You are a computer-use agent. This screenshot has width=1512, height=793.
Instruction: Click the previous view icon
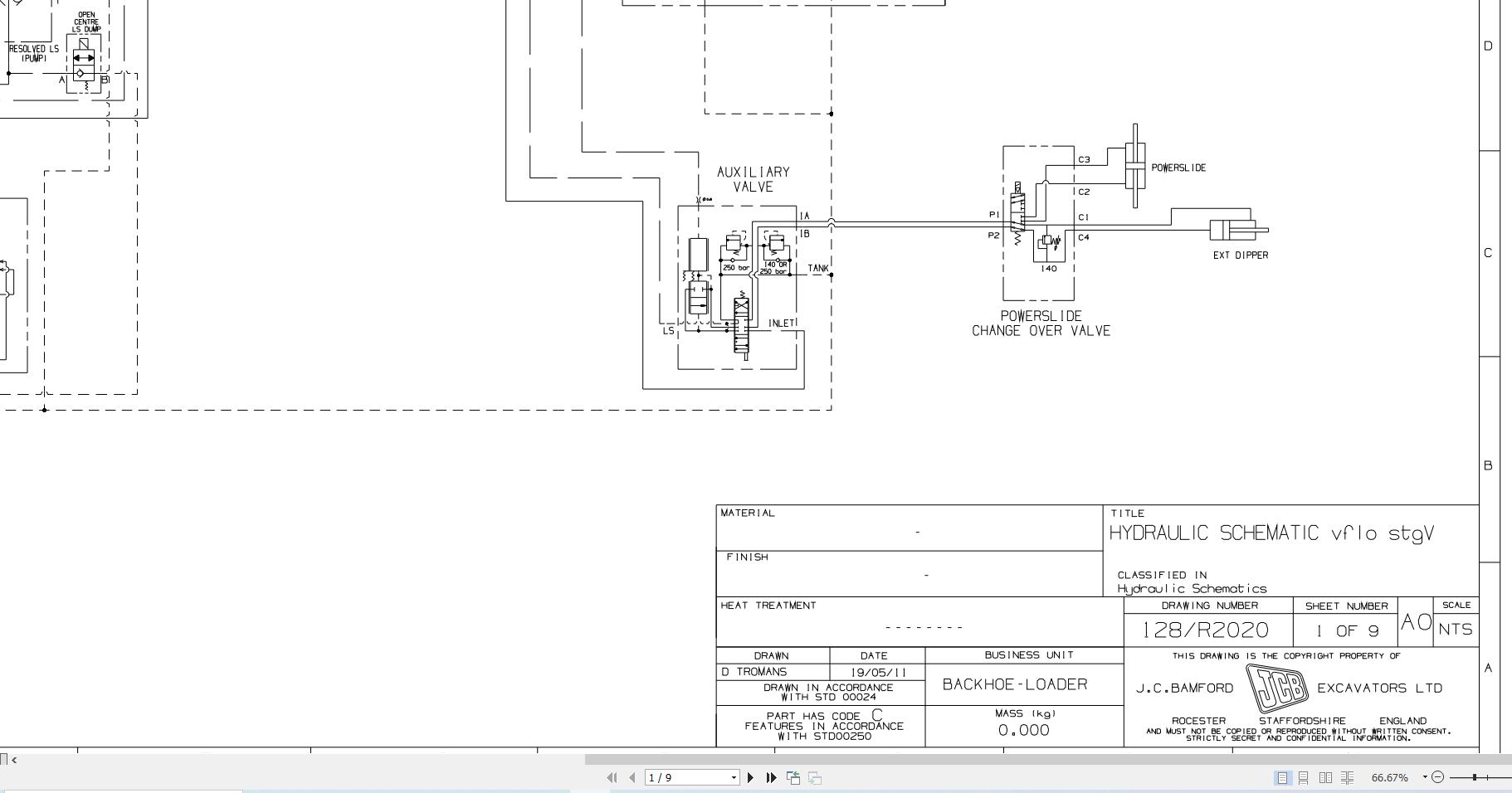coord(793,777)
